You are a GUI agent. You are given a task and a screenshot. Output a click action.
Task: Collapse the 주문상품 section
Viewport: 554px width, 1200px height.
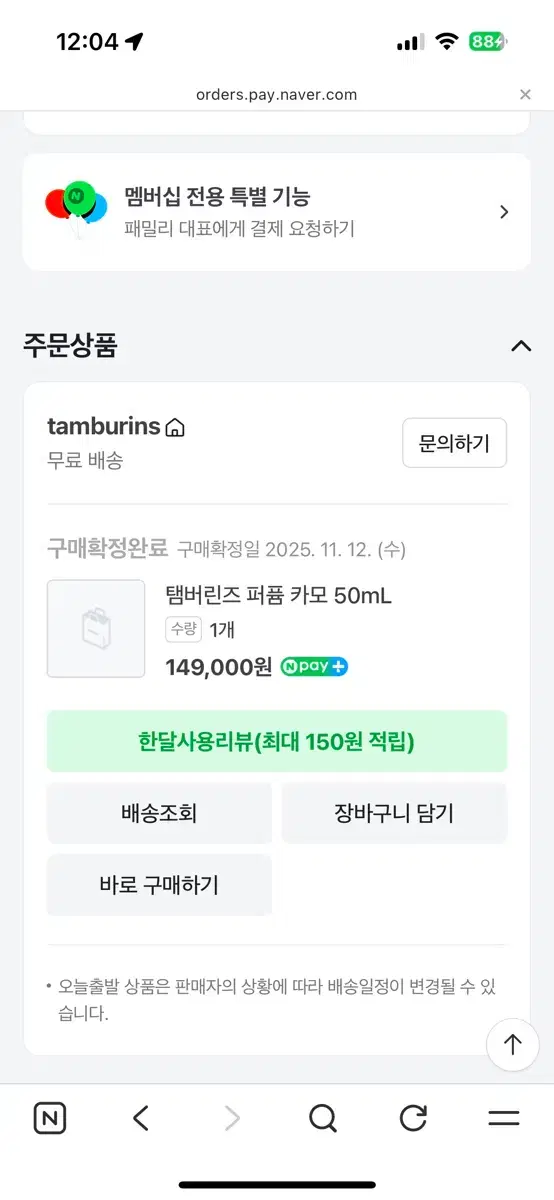tap(521, 346)
